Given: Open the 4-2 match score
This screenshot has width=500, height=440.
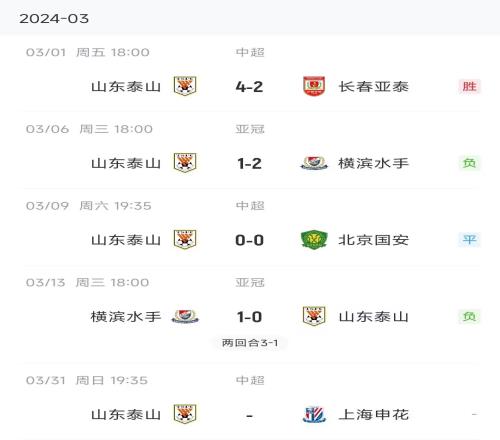Looking at the screenshot, I should tap(249, 87).
